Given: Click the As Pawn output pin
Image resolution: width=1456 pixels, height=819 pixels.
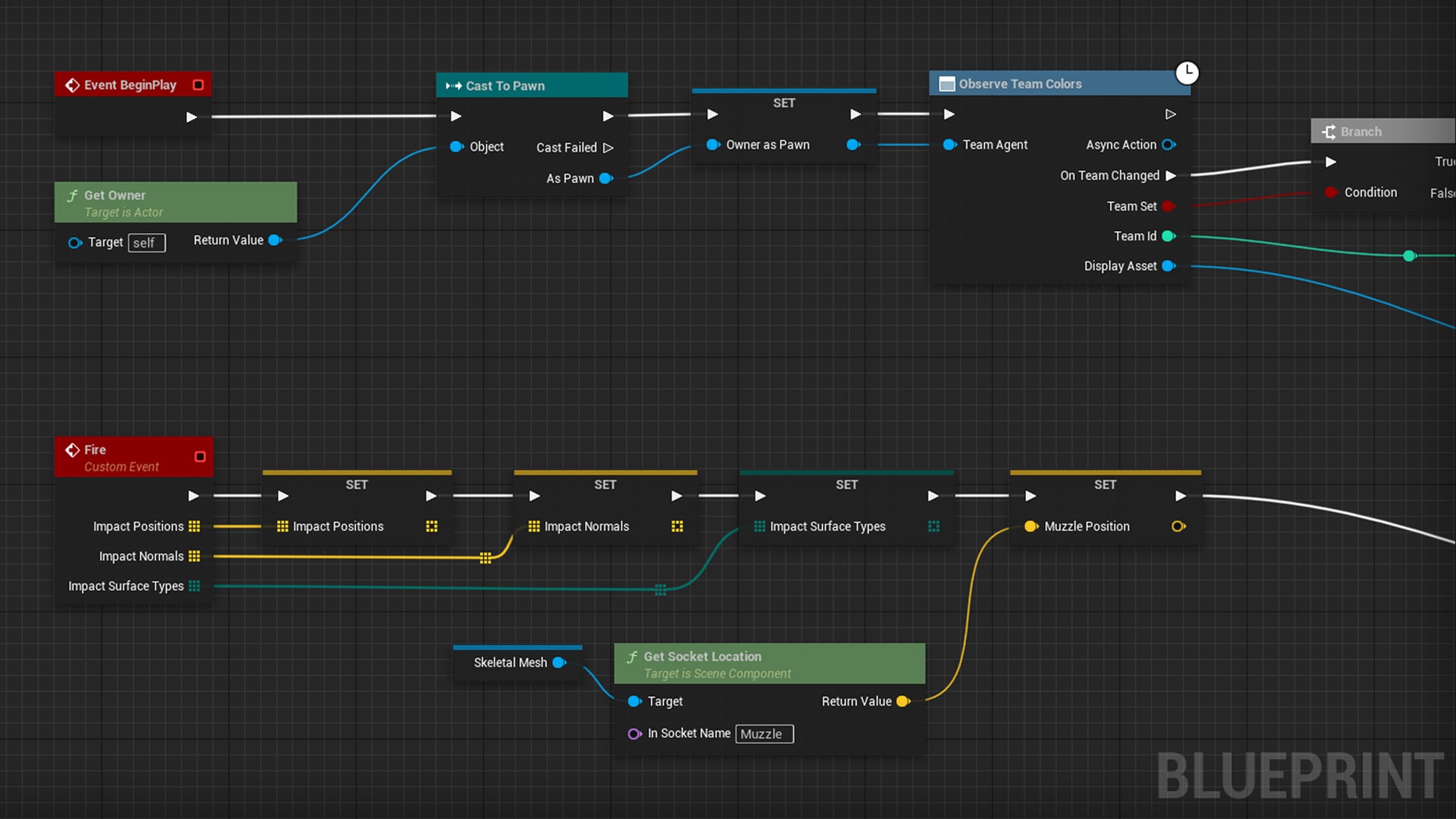Looking at the screenshot, I should [x=604, y=178].
